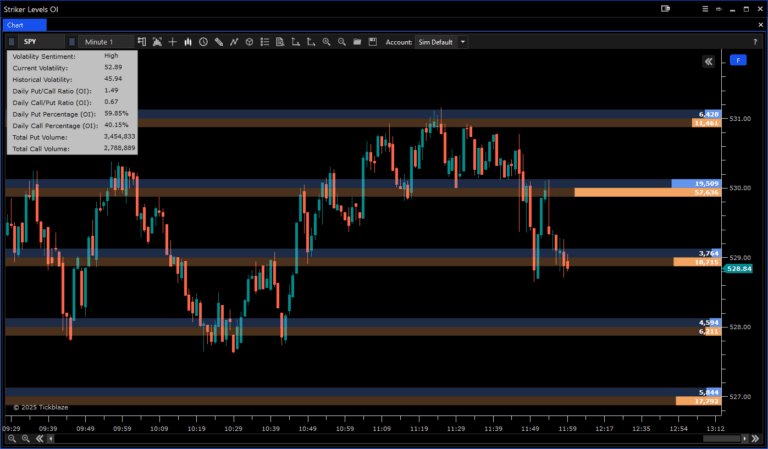
Task: Click the clock session icon in toolbar
Action: (203, 42)
